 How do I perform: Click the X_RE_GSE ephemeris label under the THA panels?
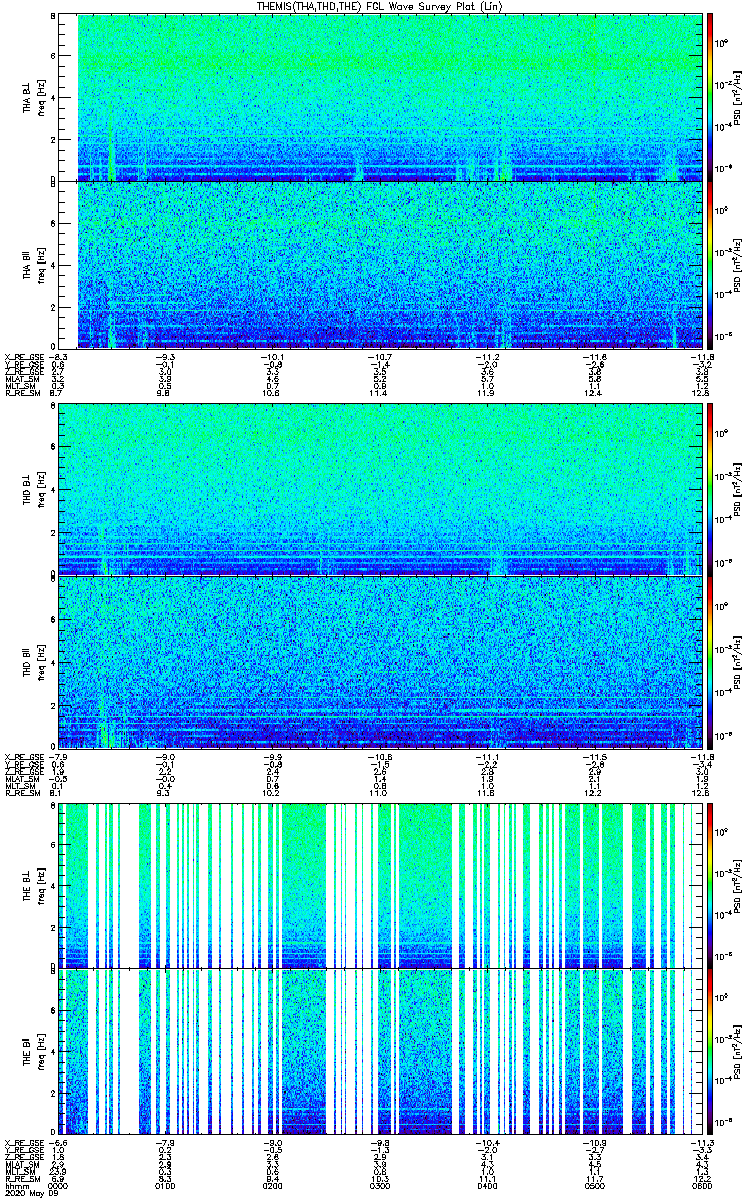pos(20,356)
